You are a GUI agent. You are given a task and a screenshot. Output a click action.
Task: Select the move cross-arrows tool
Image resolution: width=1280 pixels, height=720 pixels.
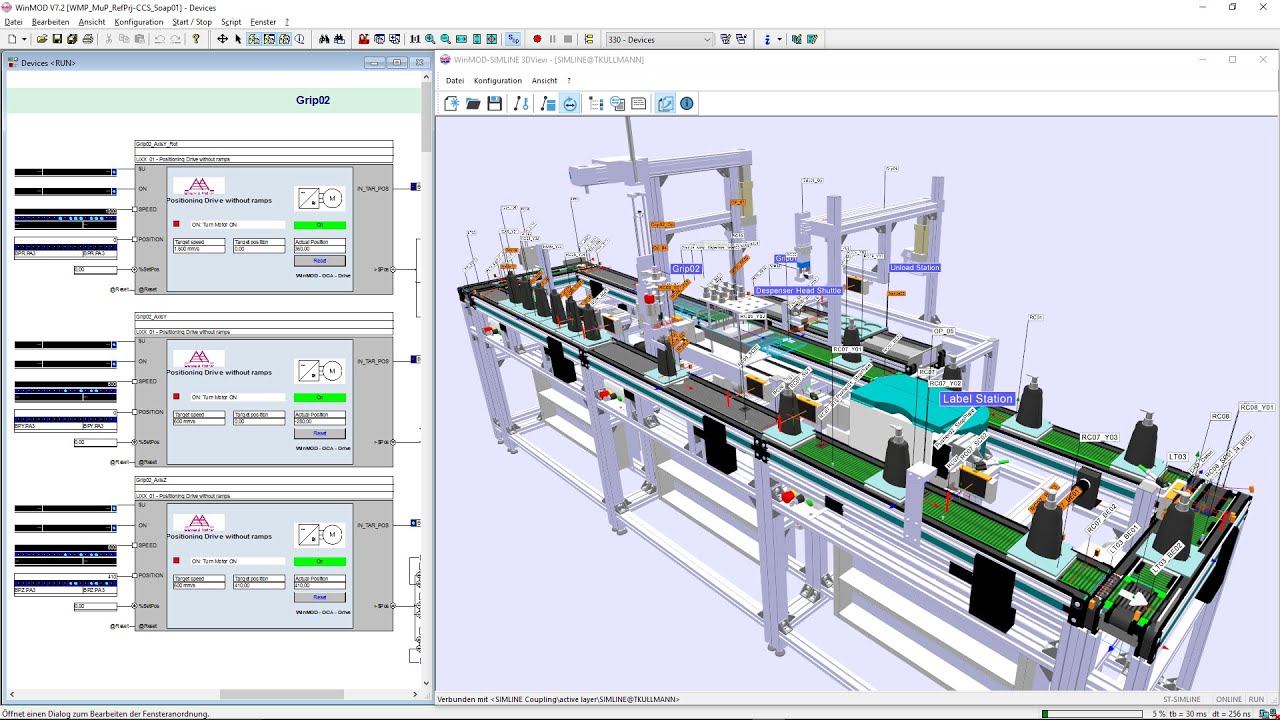(x=222, y=39)
